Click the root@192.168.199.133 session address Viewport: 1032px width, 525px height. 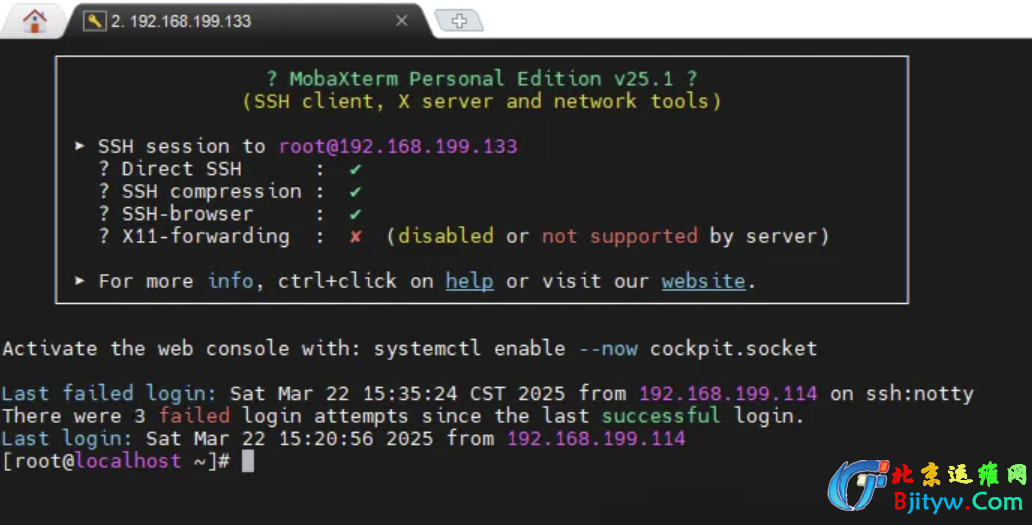point(398,146)
